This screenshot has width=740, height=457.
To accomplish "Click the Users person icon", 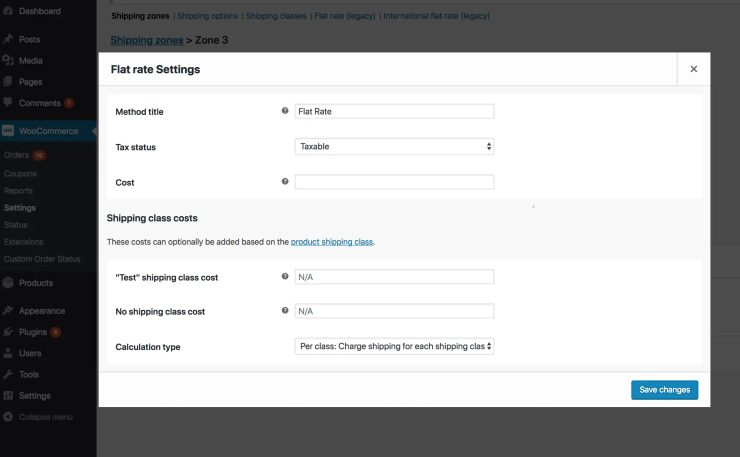I will [8, 353].
